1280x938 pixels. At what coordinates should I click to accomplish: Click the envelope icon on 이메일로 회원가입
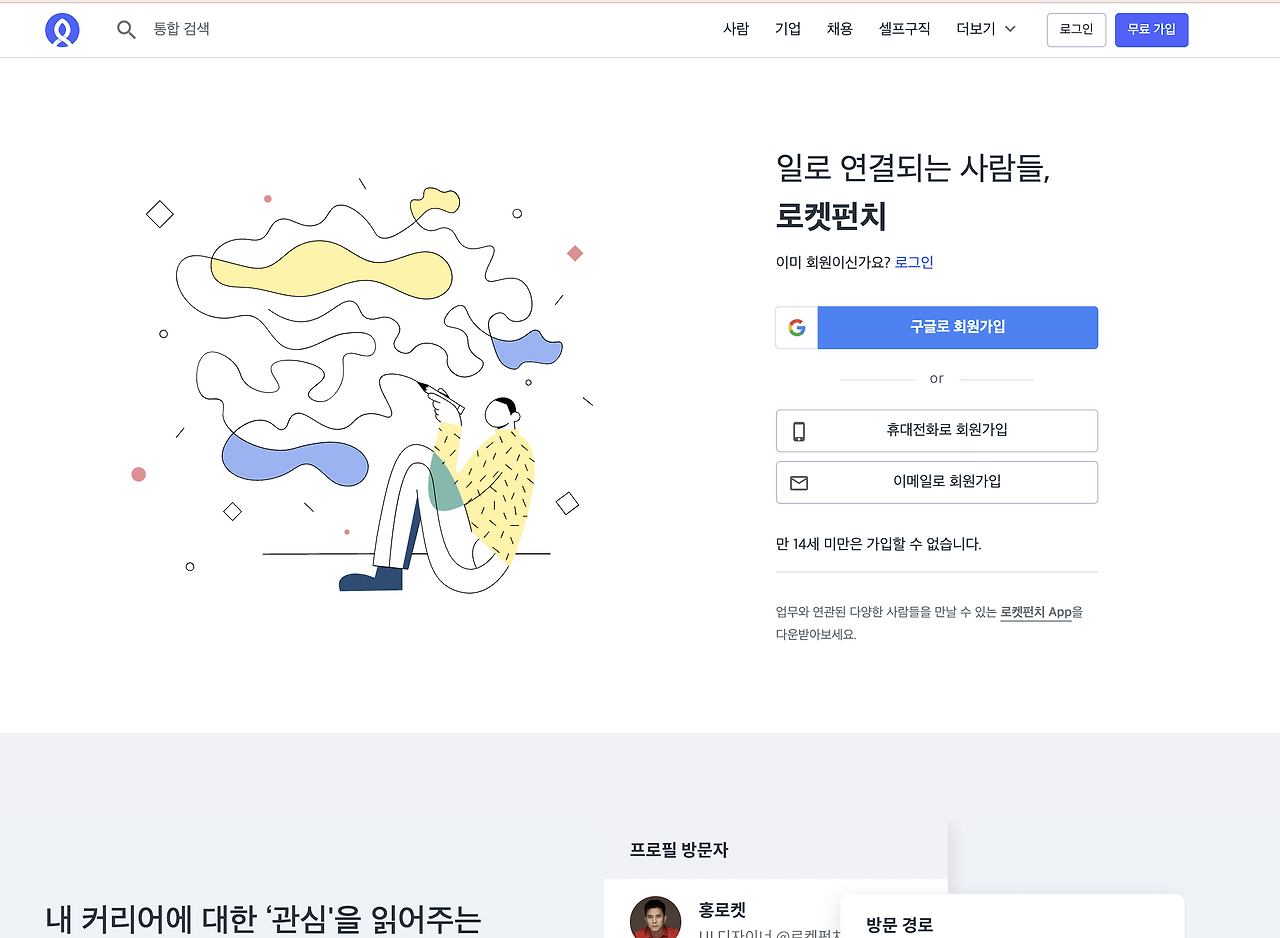click(798, 482)
